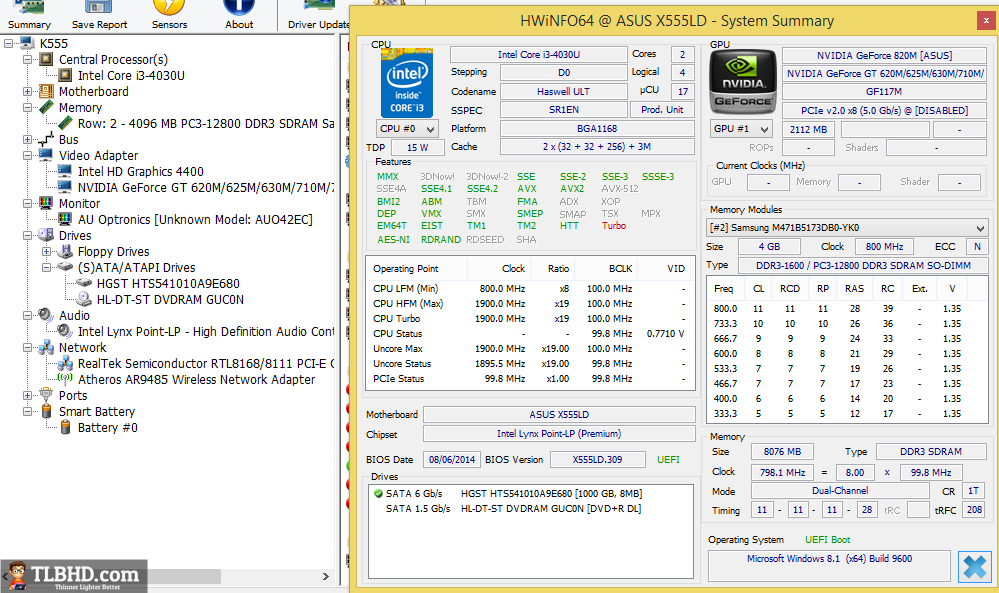Open the Samsung memory module dropdown
Screen dimensions: 999x593
tap(847, 227)
